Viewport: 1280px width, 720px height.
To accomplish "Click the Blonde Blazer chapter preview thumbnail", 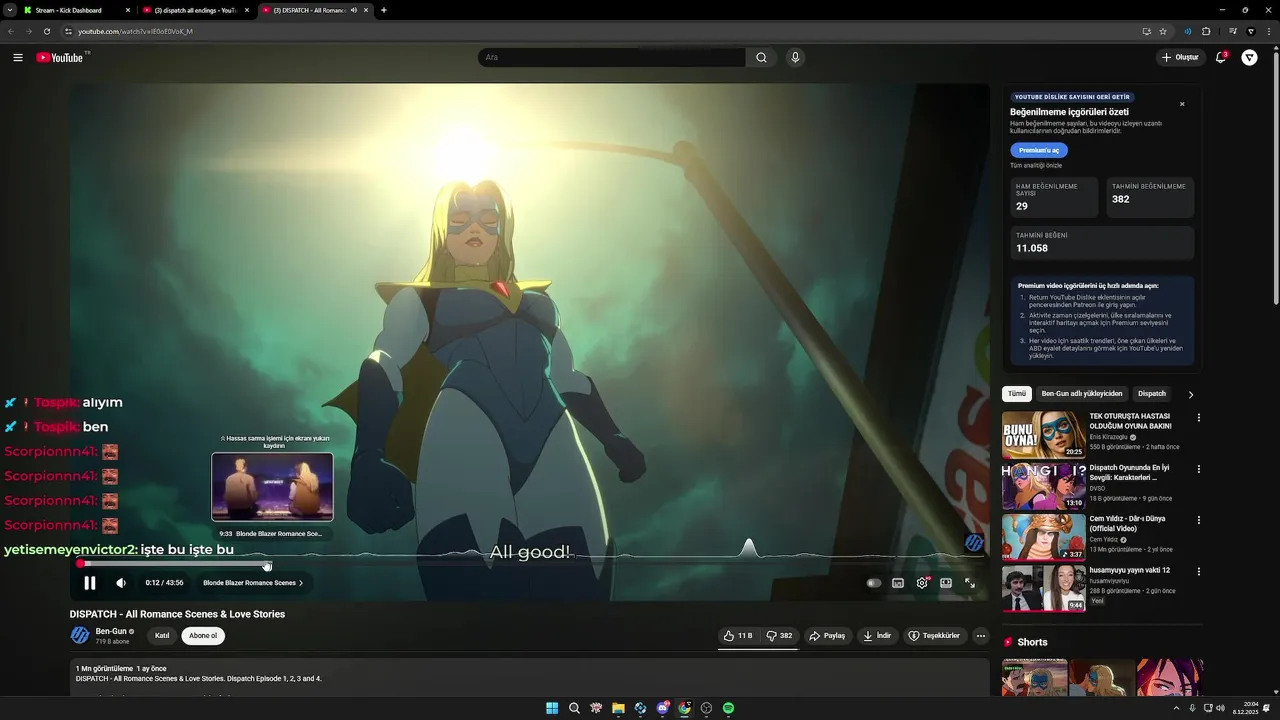I will tap(272, 487).
